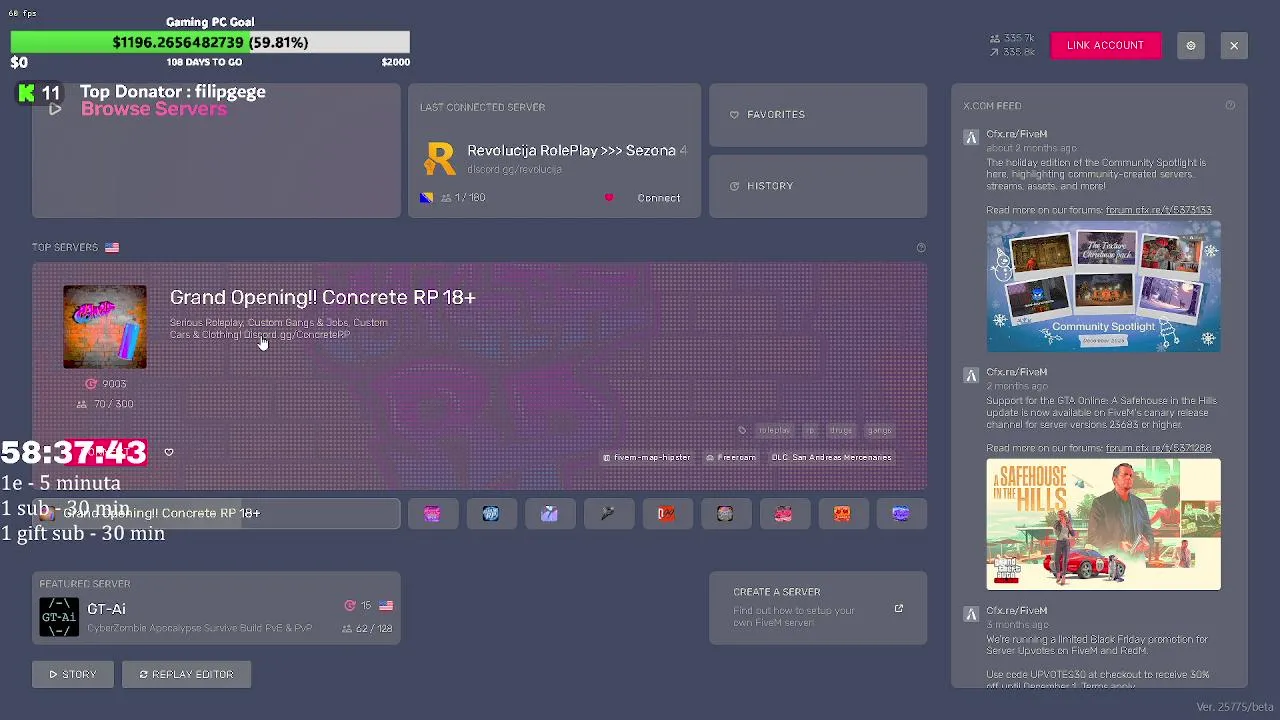Click the gangs tag
Image resolution: width=1280 pixels, height=720 pixels.
coord(879,430)
